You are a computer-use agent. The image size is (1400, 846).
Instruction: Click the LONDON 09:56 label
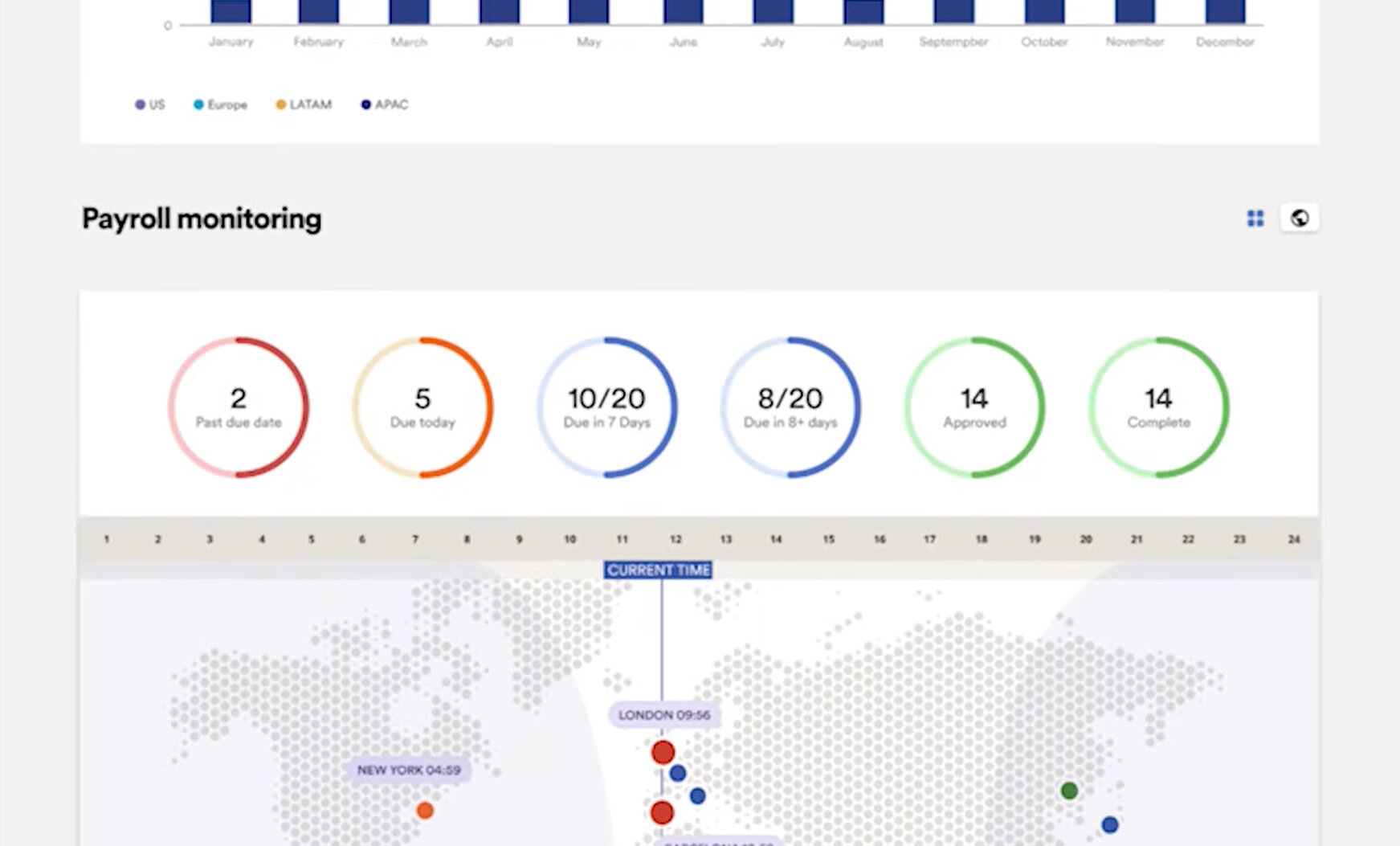point(663,715)
